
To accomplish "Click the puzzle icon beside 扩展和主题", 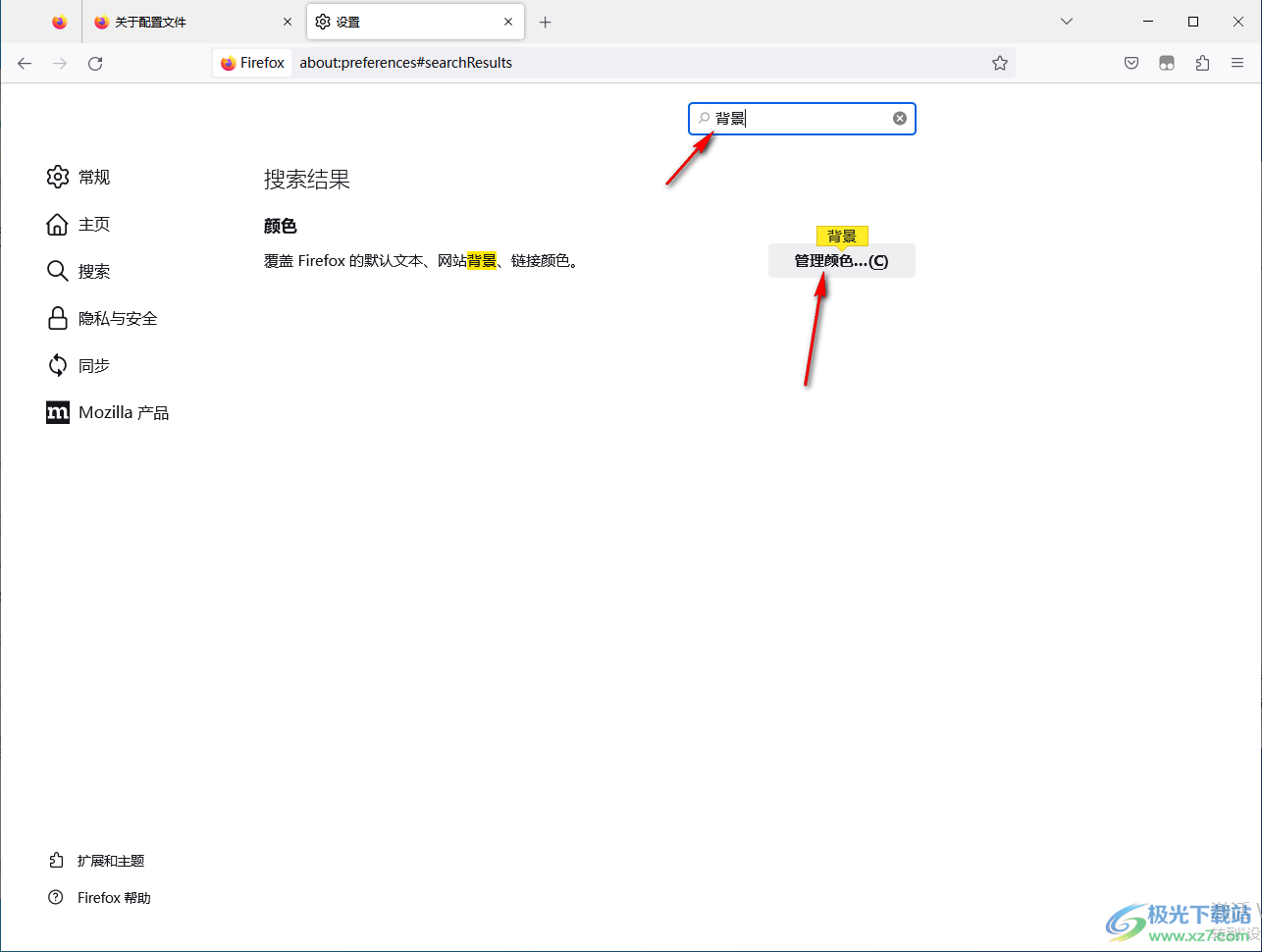I will pyautogui.click(x=57, y=861).
